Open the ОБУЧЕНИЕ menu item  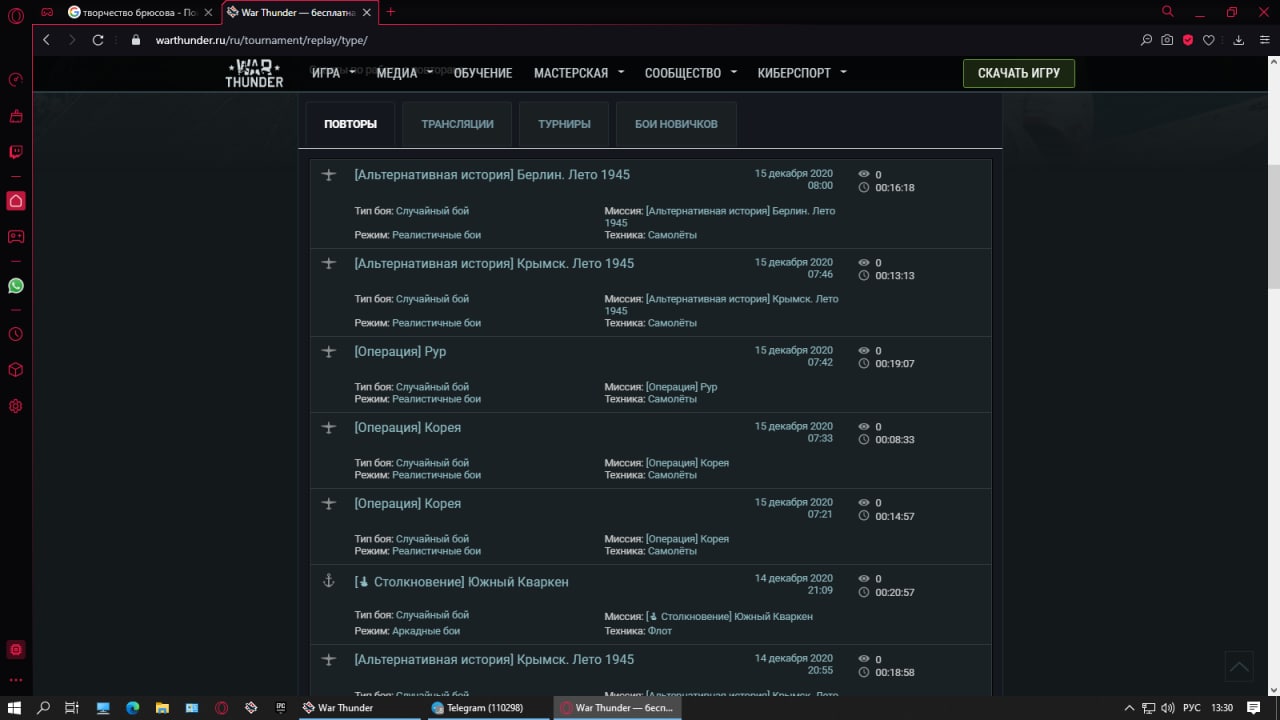pos(483,73)
